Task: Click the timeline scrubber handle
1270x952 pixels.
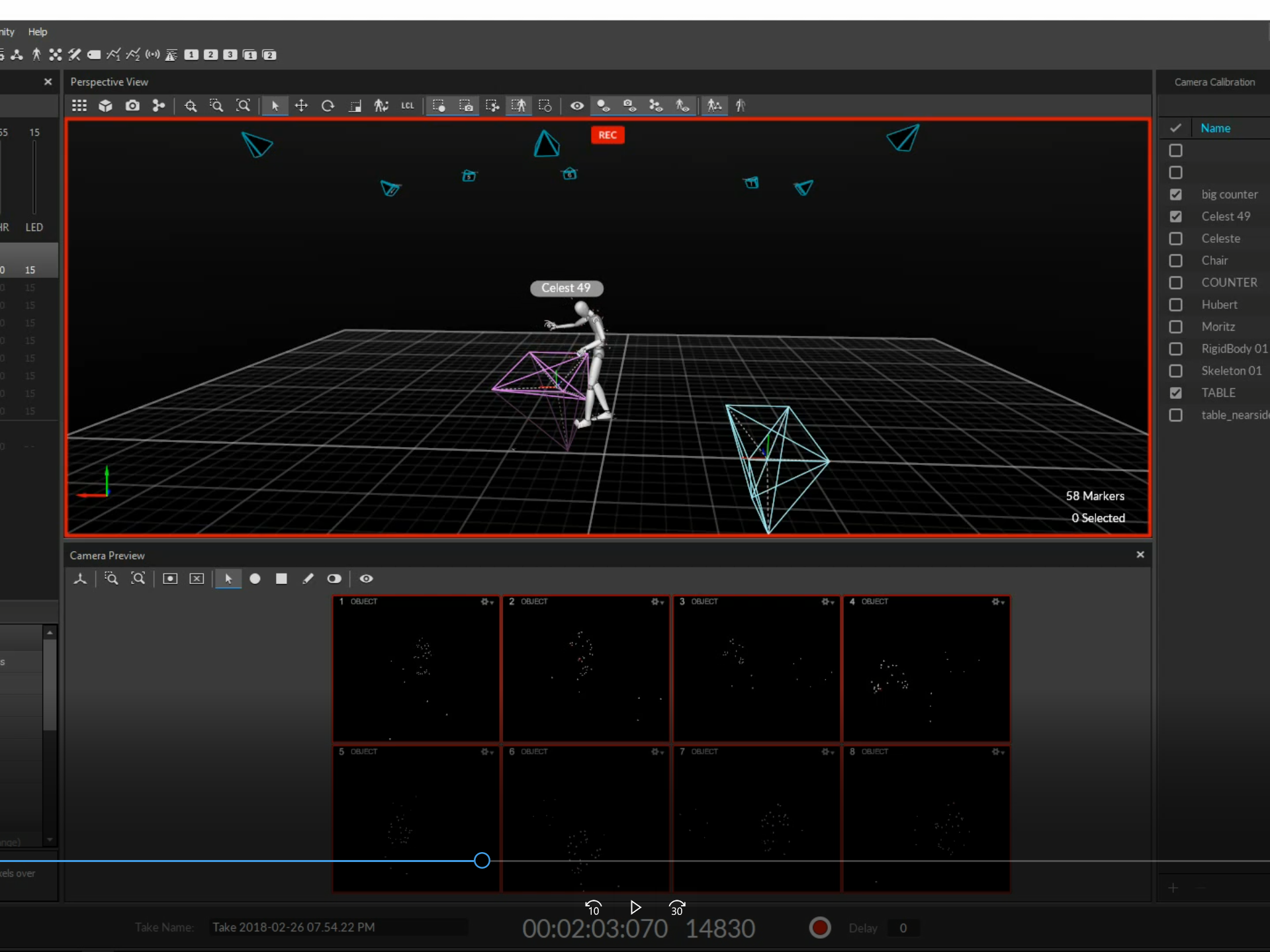Action: [482, 861]
